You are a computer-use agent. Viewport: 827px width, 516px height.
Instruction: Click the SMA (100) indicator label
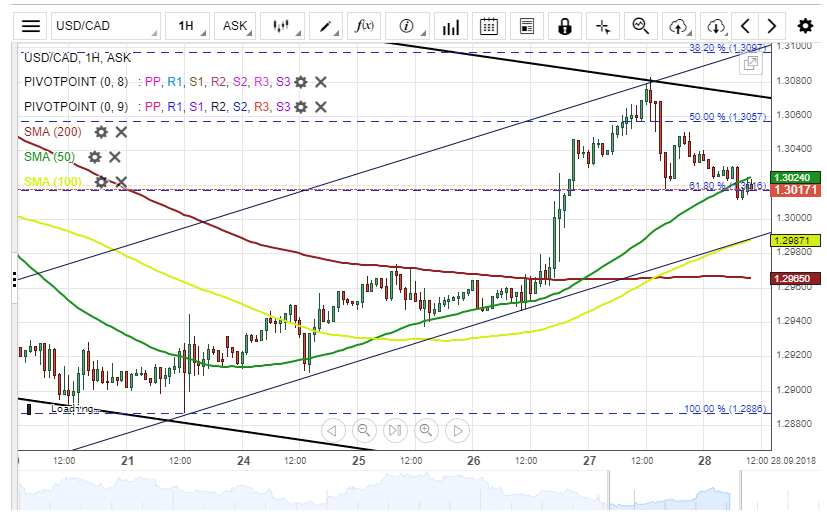coord(51,181)
